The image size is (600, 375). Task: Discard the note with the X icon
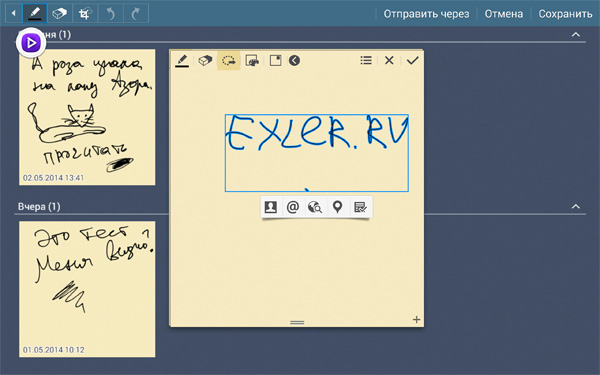click(x=389, y=60)
